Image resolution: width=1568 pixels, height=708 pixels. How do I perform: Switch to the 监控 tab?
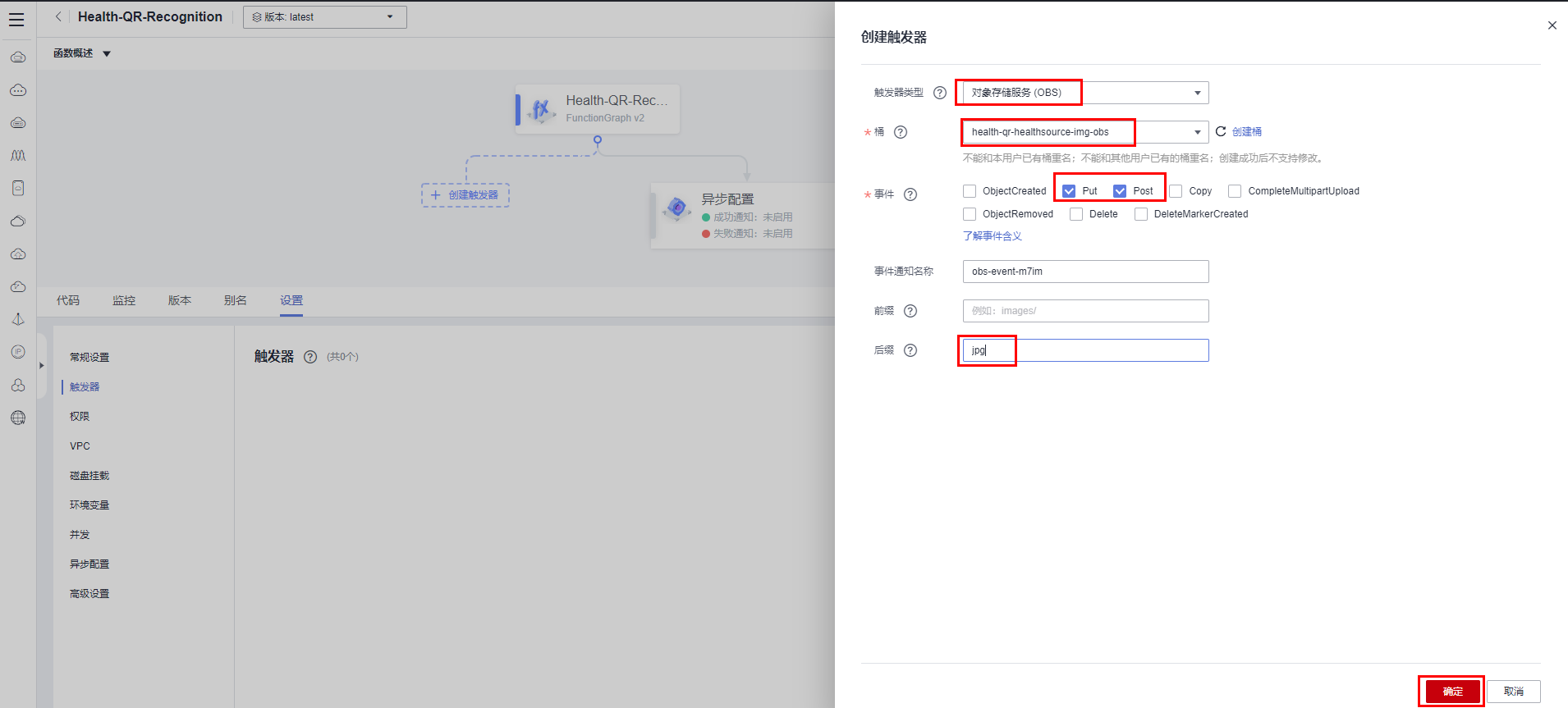click(124, 300)
